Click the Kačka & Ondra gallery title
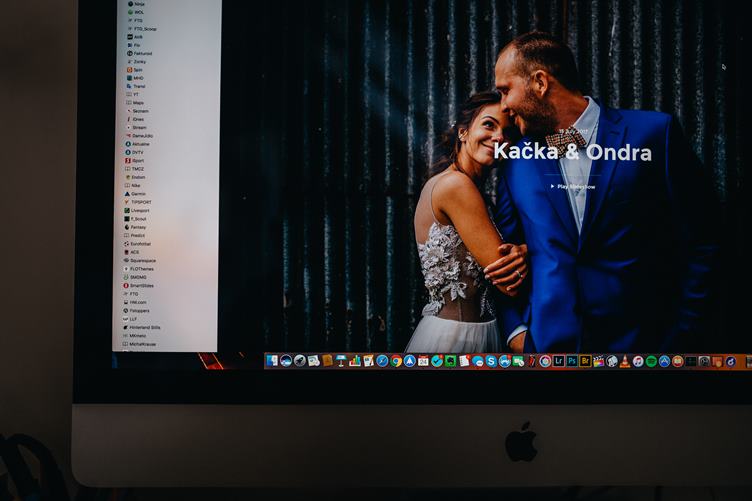Screen dimensions: 752x501 pos(572,152)
